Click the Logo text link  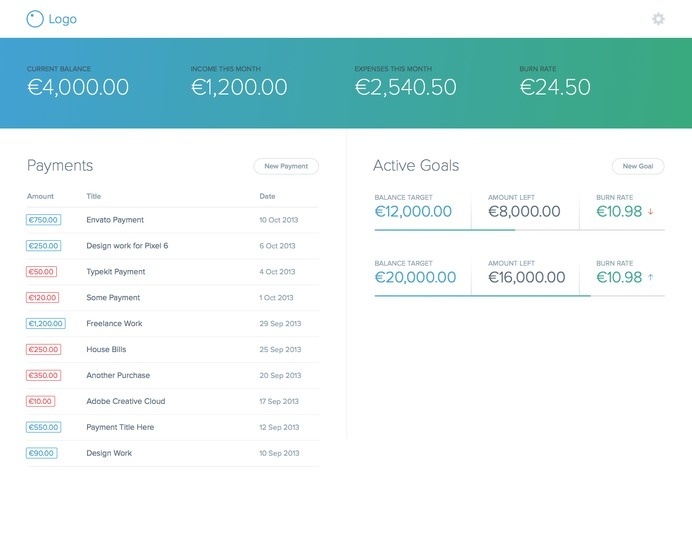(x=63, y=19)
